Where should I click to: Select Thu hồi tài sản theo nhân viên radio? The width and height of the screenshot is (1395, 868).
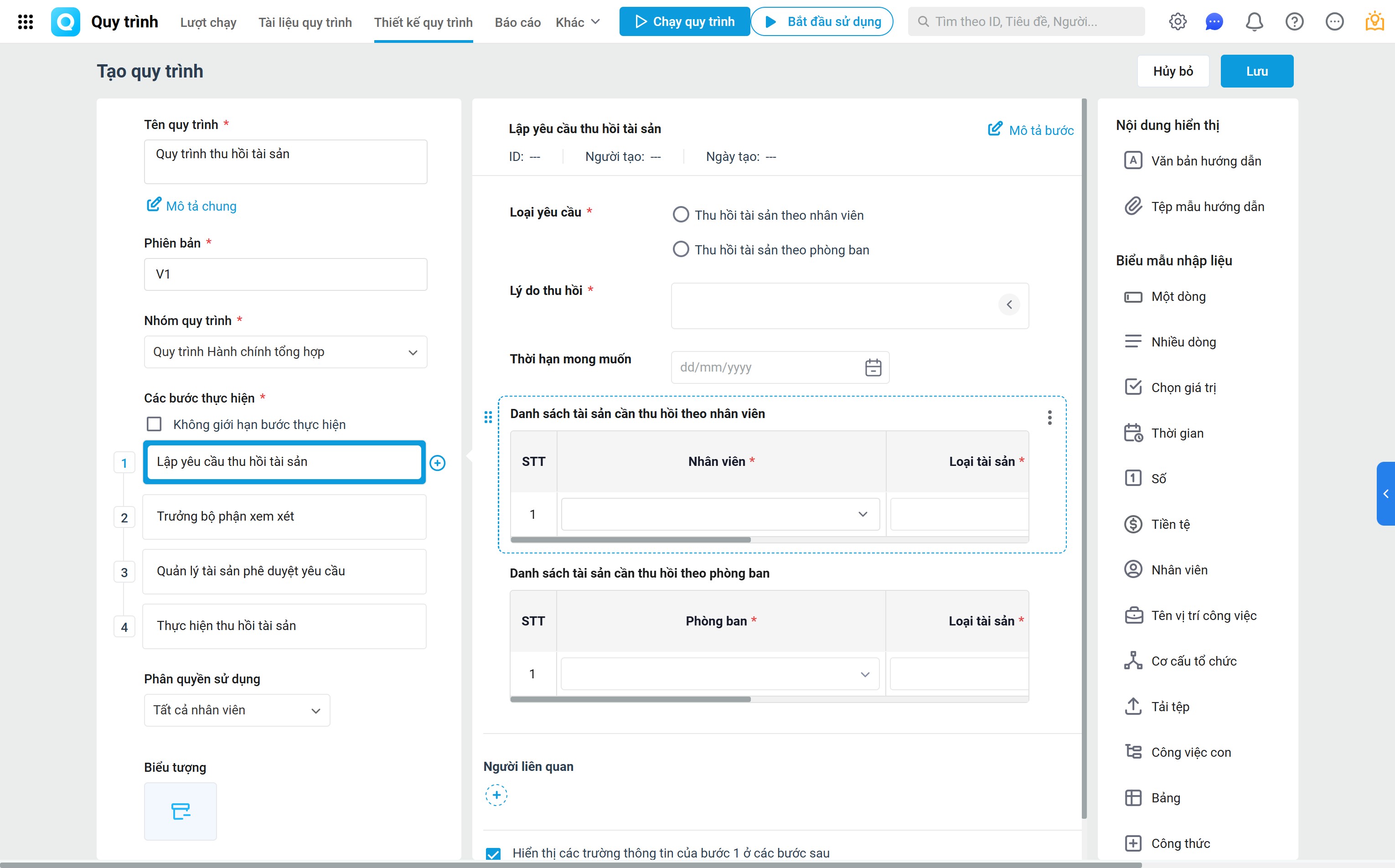(681, 215)
